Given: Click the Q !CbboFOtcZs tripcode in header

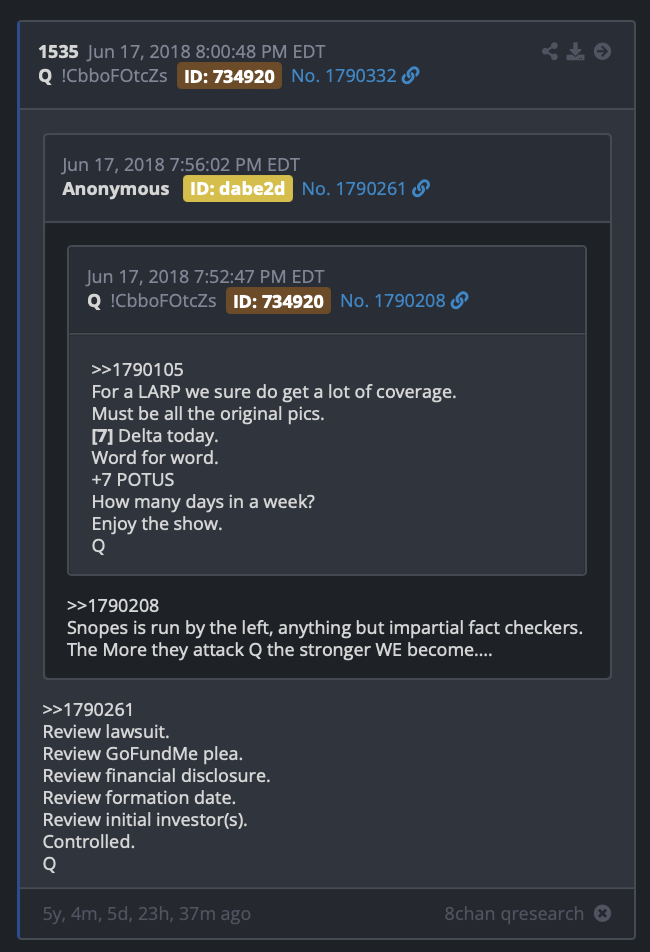Looking at the screenshot, I should [x=103, y=76].
